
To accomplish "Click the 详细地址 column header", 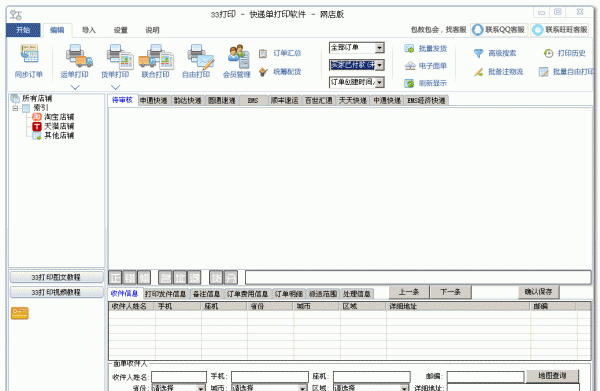I will [458, 306].
